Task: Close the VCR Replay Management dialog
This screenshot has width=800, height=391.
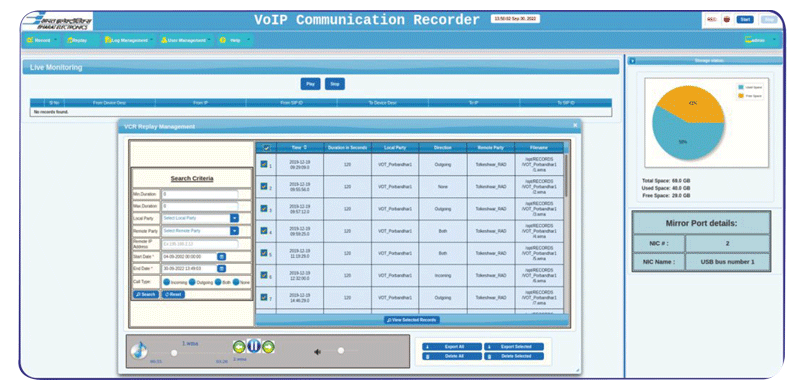Action: click(575, 125)
